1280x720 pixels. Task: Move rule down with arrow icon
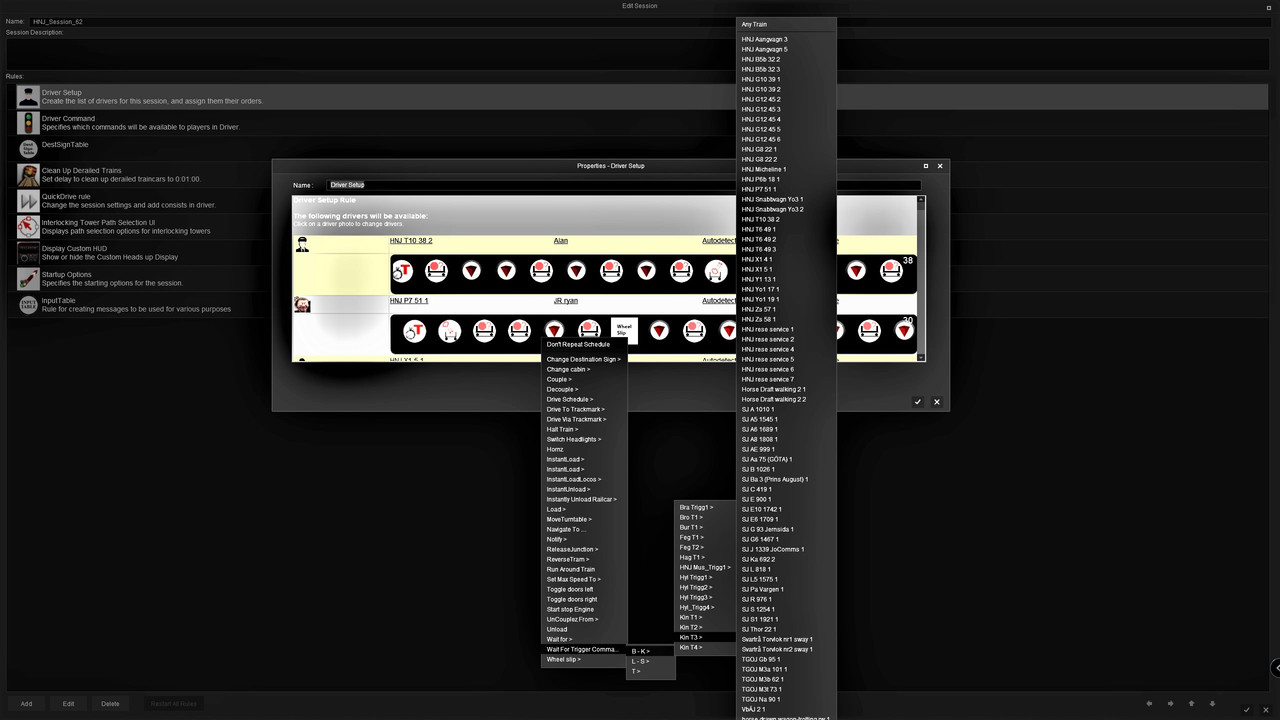[x=1212, y=704]
